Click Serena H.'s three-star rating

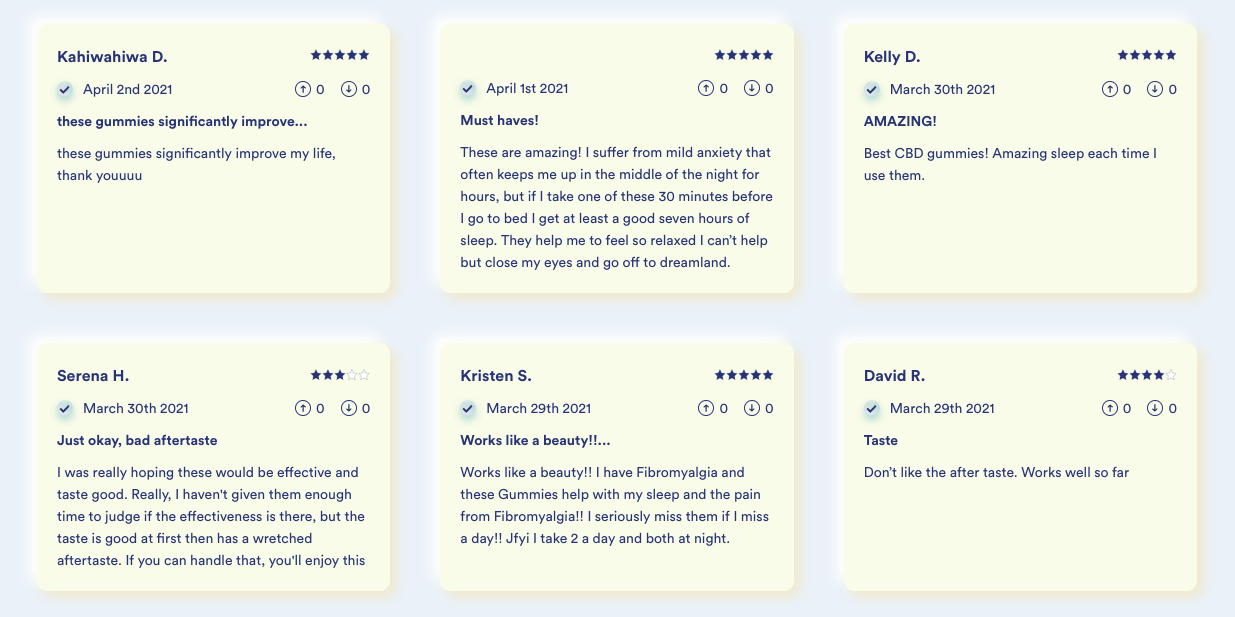[x=340, y=375]
